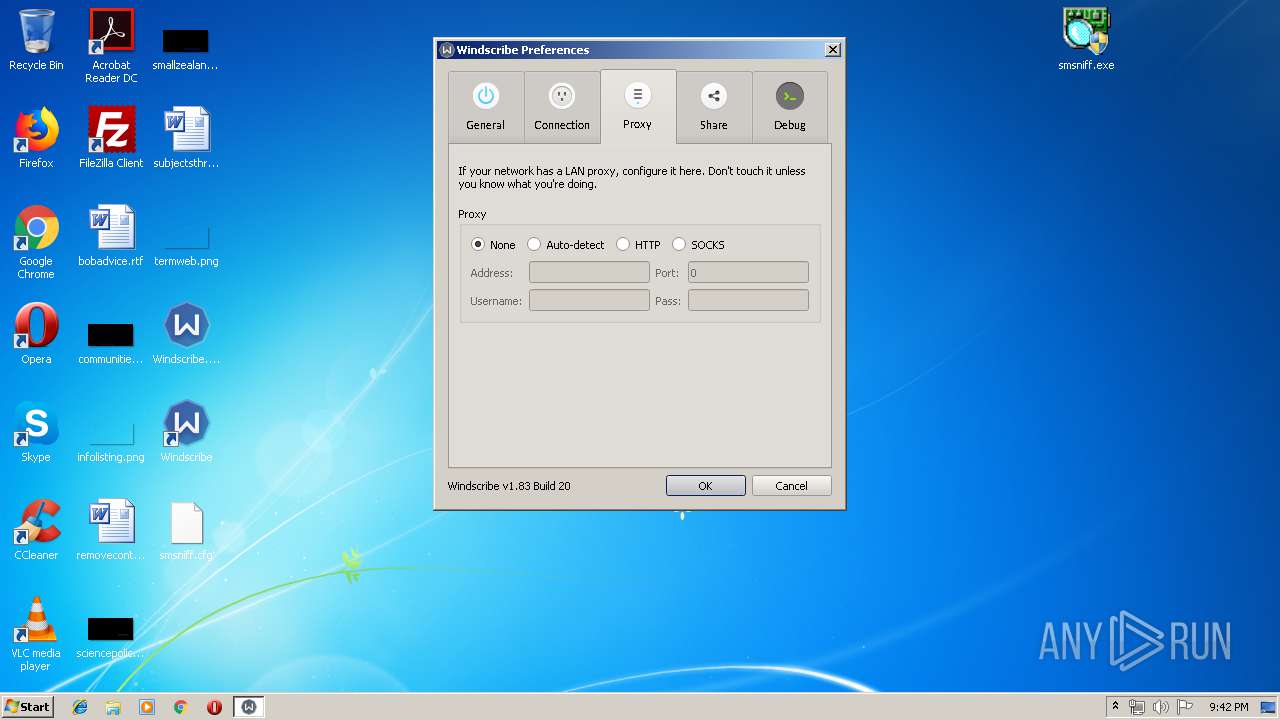Launch Firefox from the desktop
Screen dimensions: 1280x720
[x=36, y=137]
